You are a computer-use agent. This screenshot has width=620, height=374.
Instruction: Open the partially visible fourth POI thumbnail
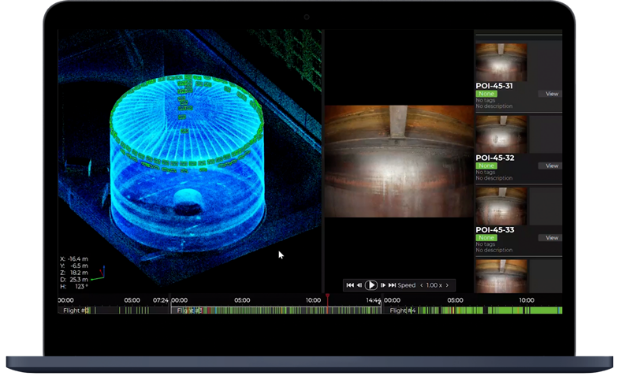[501, 276]
